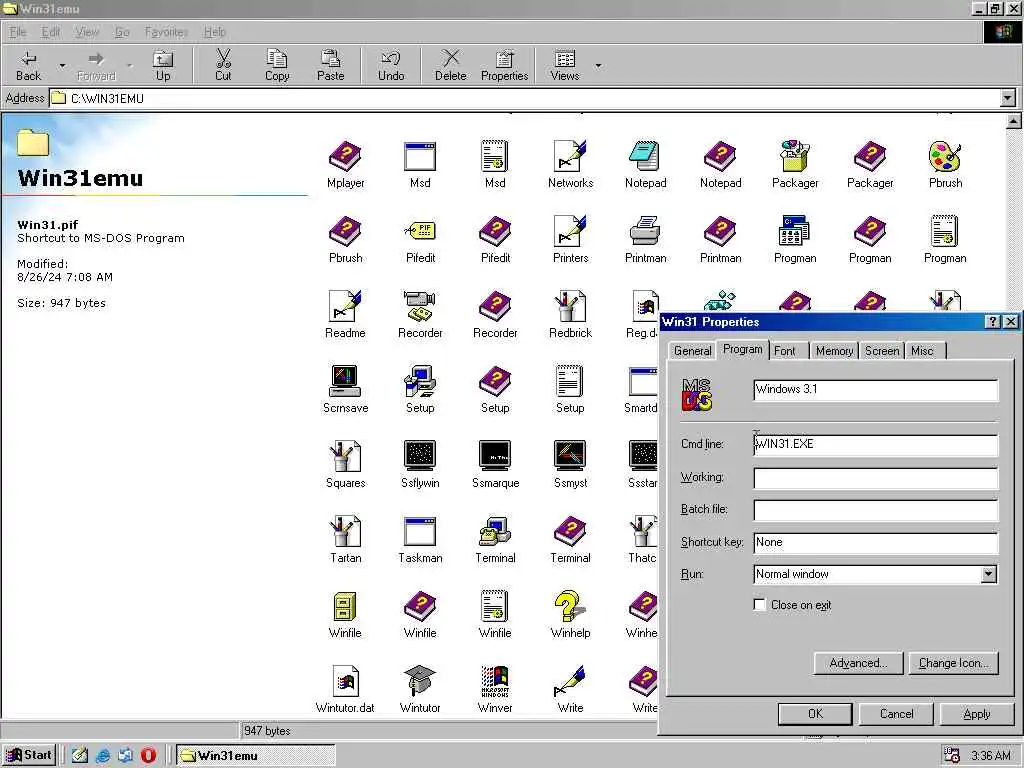The width and height of the screenshot is (1024, 768).
Task: Select the Tartan bitmap icon
Action: pos(345,532)
